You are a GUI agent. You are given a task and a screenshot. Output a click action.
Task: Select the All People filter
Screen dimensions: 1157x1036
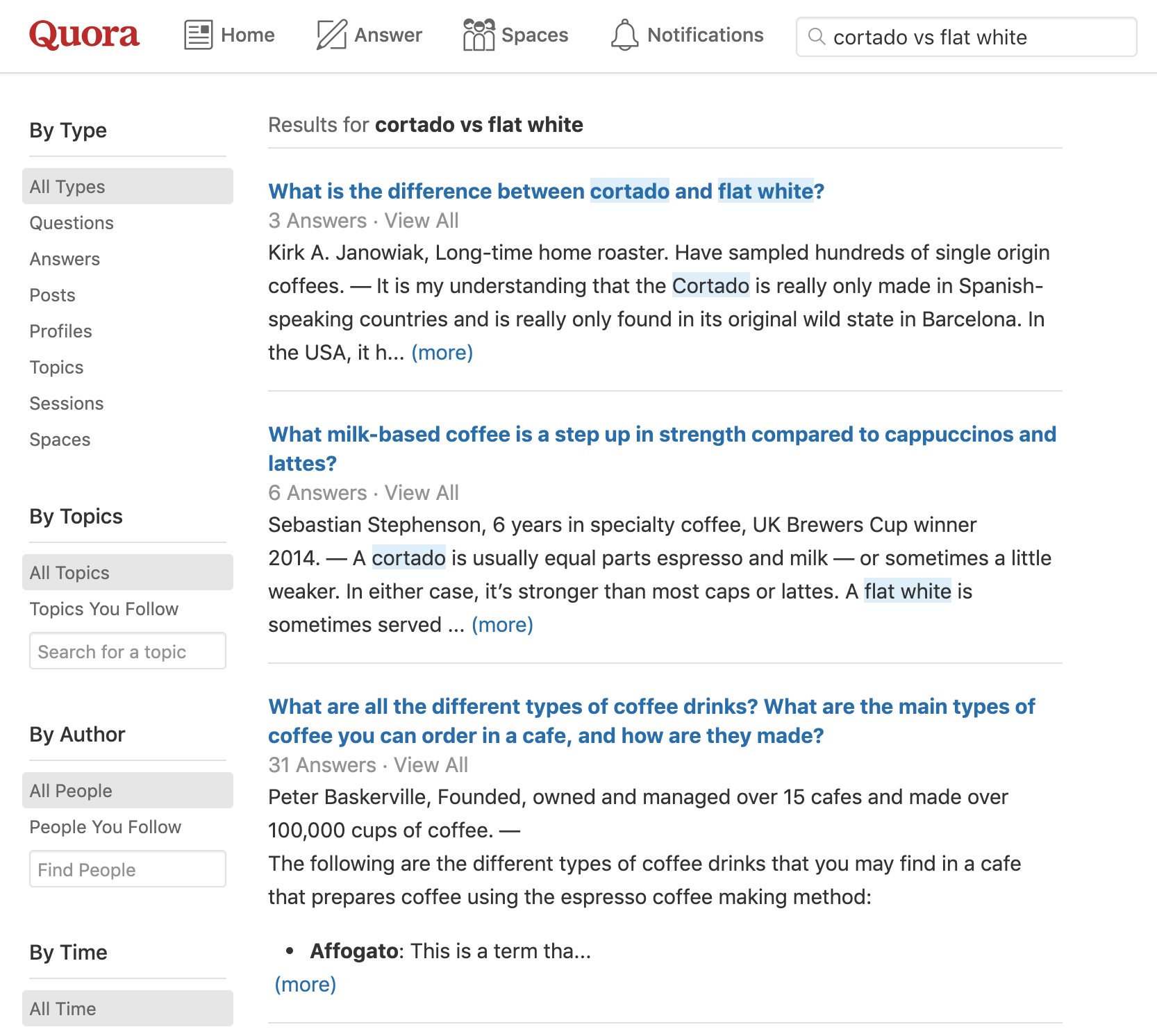(x=128, y=790)
